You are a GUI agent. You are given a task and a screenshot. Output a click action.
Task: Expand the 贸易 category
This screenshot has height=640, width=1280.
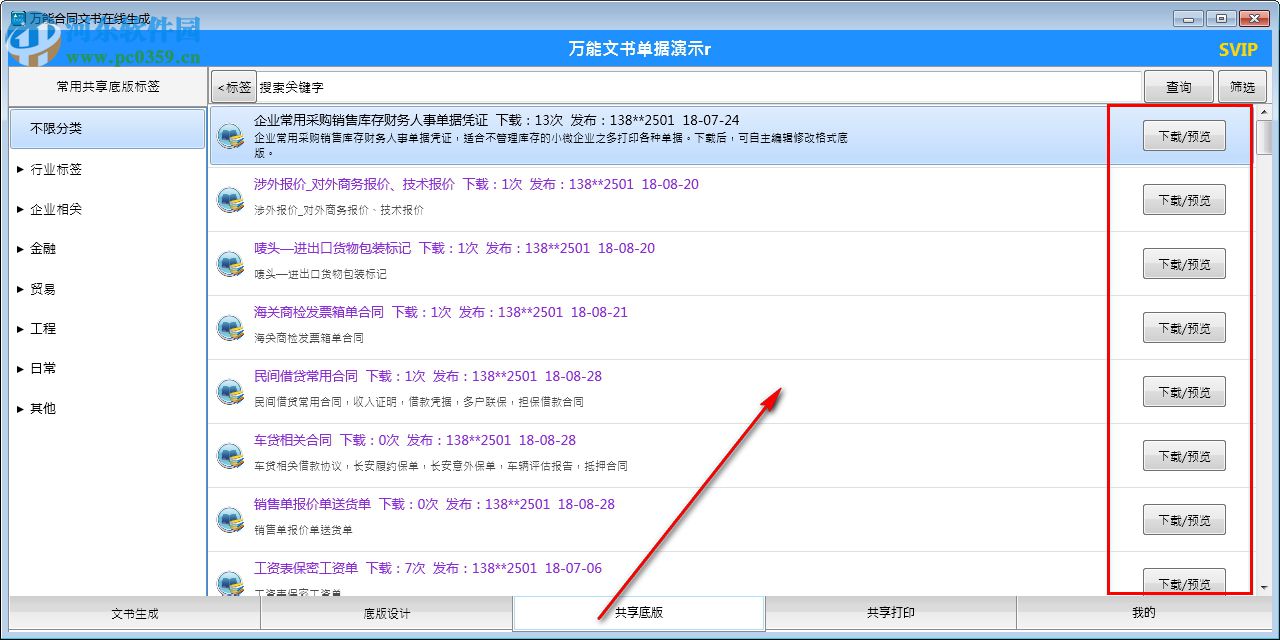click(x=42, y=288)
